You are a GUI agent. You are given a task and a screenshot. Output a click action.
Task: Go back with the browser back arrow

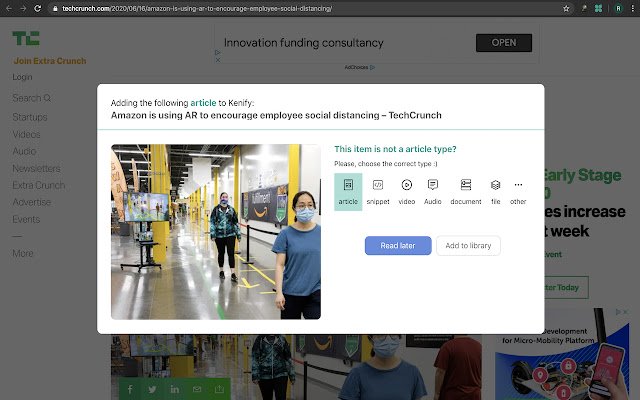tap(9, 8)
